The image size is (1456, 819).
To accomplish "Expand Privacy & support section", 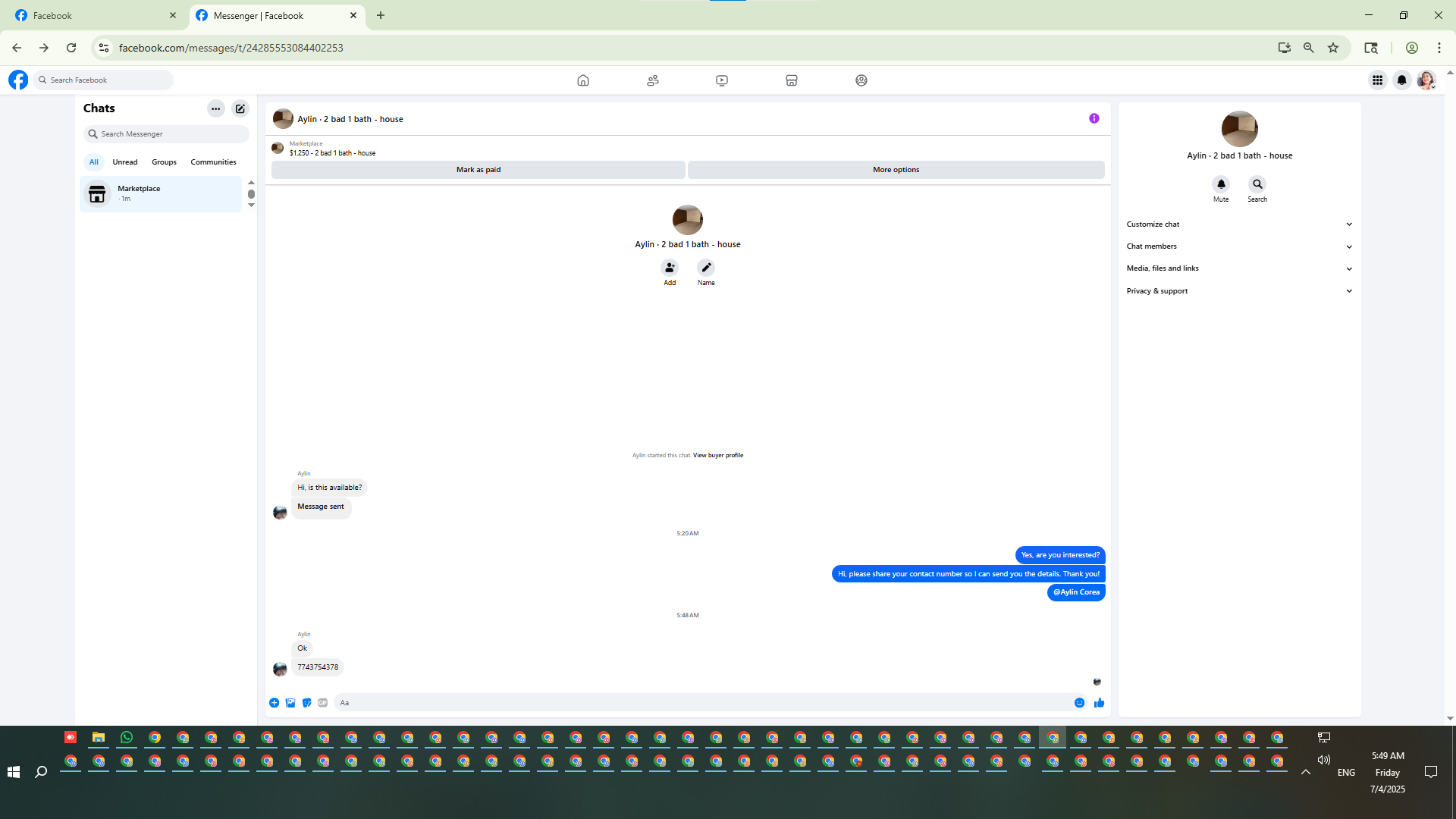I will pyautogui.click(x=1239, y=291).
